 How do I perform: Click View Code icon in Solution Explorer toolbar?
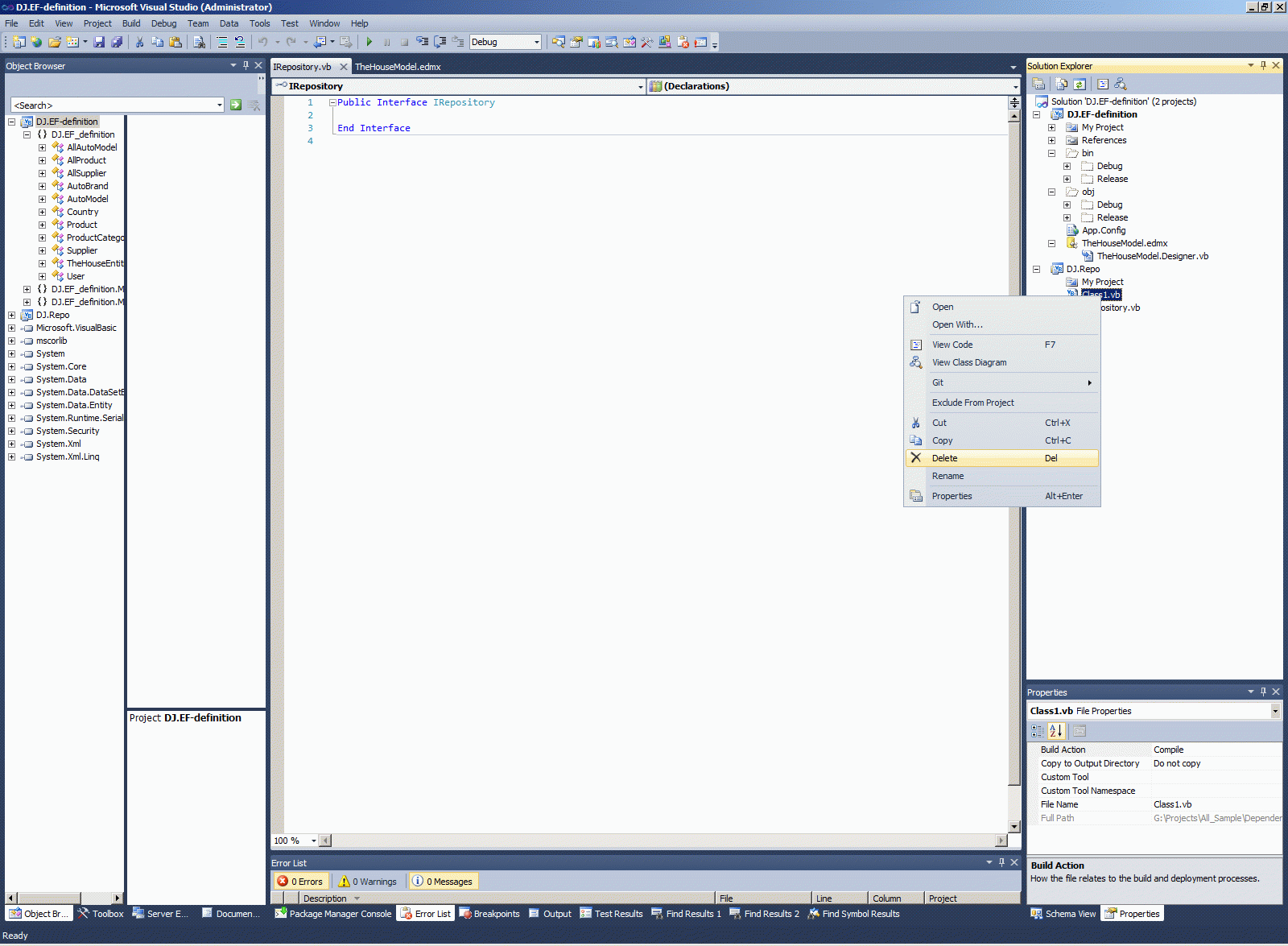pos(1103,84)
